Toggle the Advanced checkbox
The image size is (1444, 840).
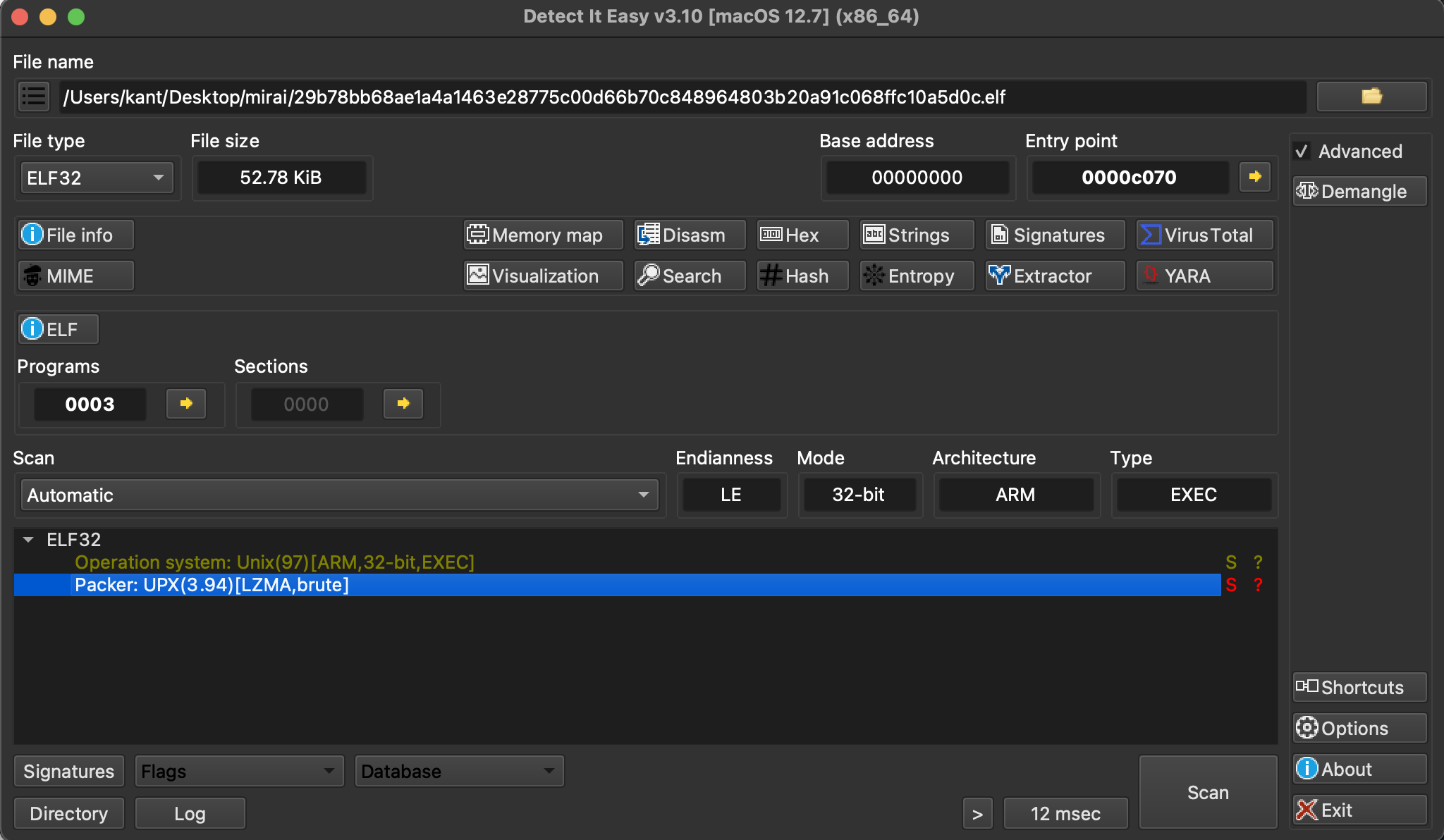pos(1302,152)
